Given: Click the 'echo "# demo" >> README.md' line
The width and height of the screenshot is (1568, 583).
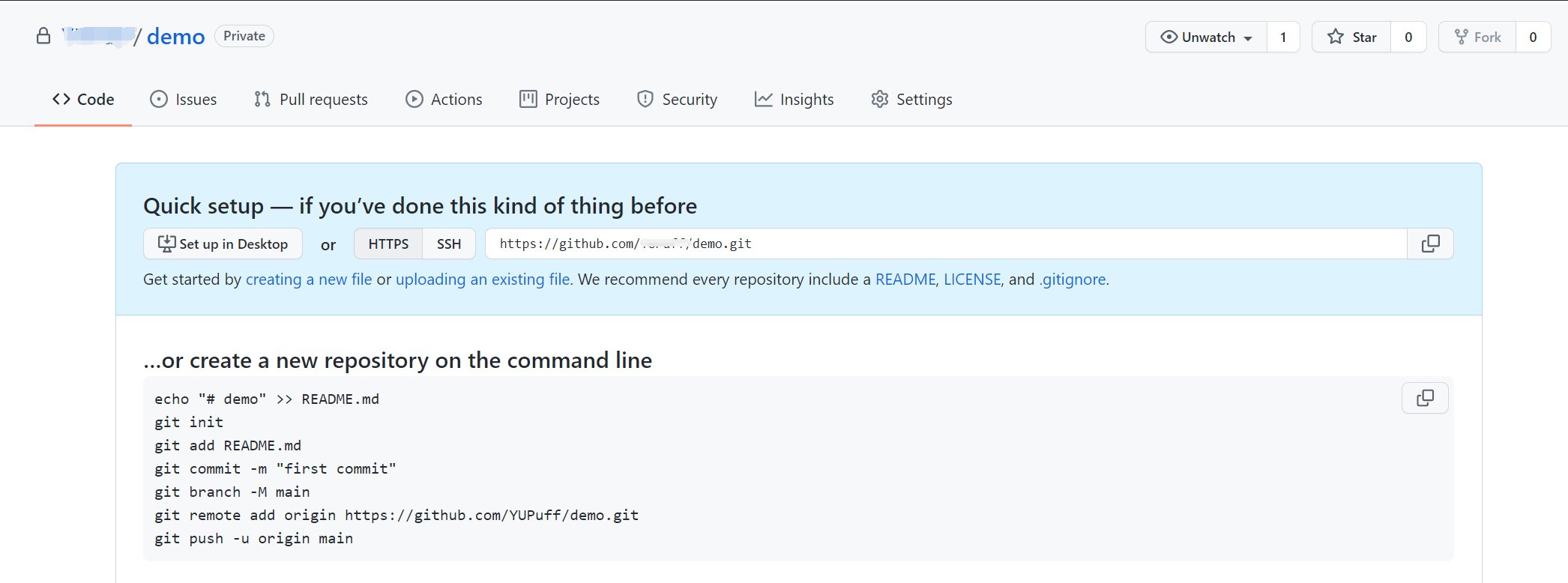Looking at the screenshot, I should (x=267, y=399).
